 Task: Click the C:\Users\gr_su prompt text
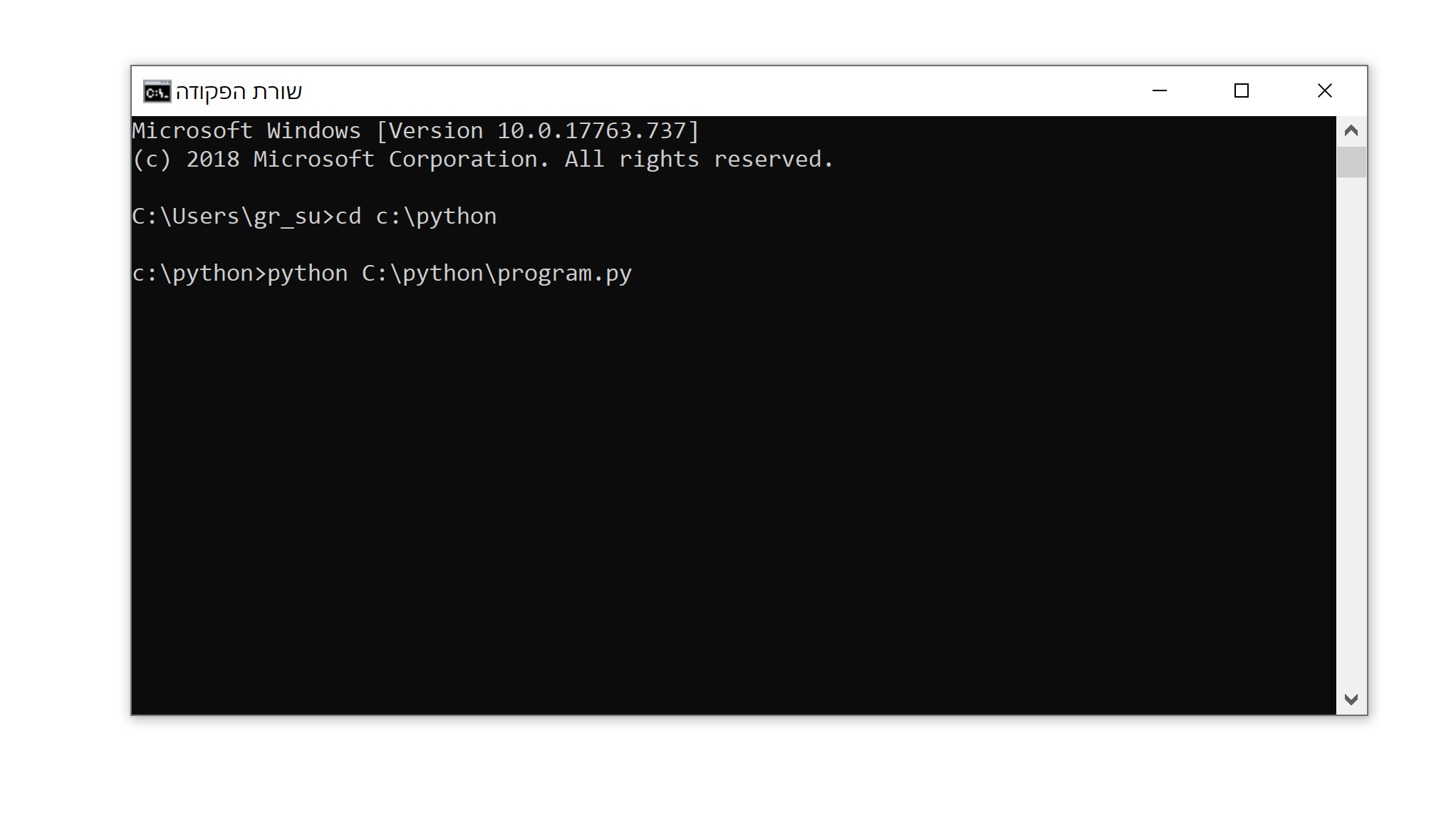tap(227, 217)
